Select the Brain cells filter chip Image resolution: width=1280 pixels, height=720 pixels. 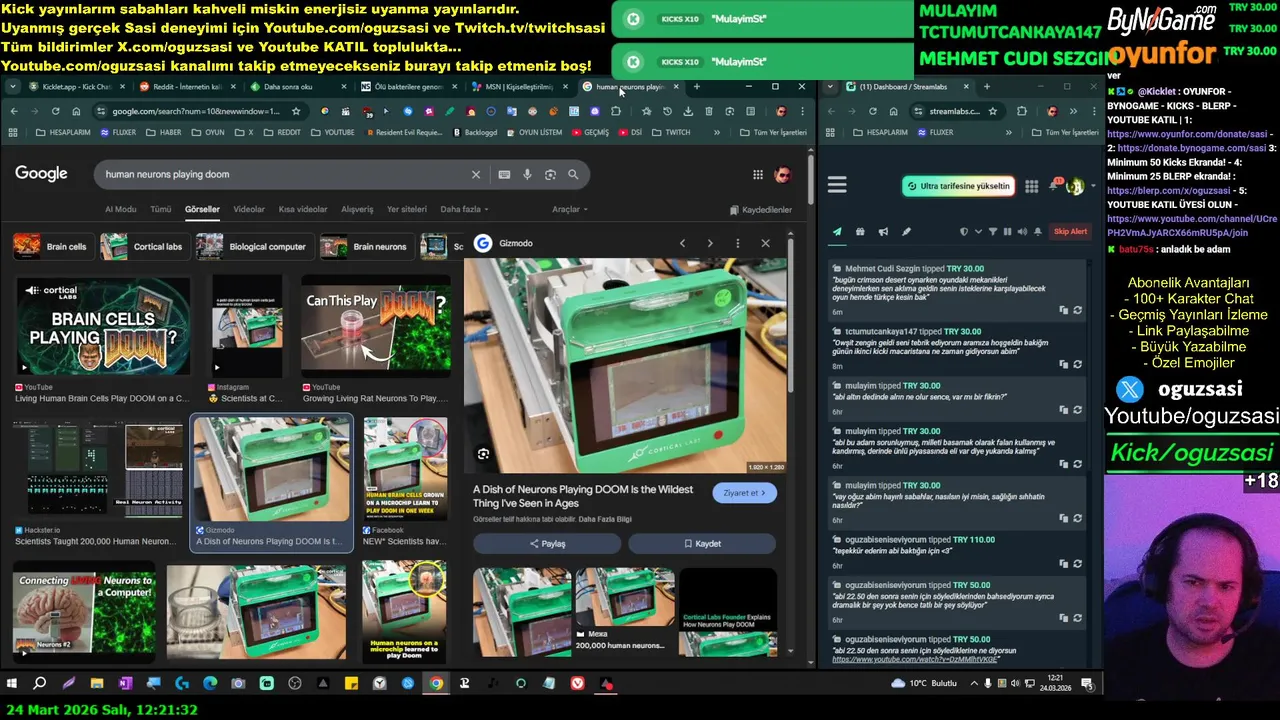point(52,246)
